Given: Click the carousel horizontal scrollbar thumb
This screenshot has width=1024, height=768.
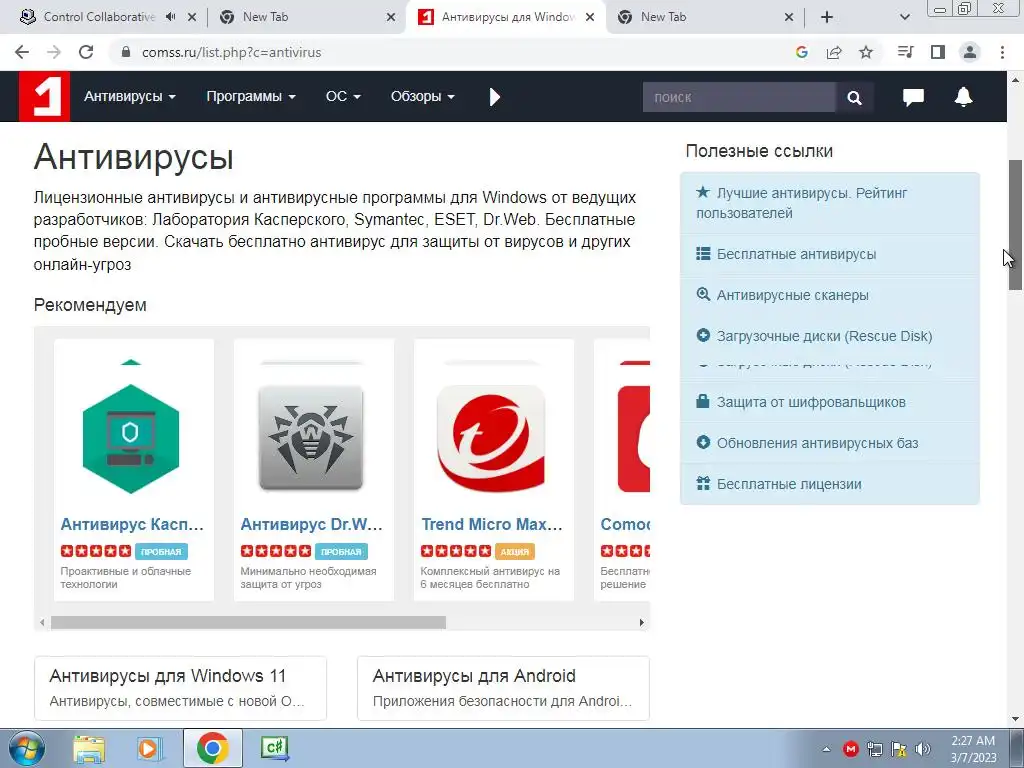Looking at the screenshot, I should coord(248,622).
